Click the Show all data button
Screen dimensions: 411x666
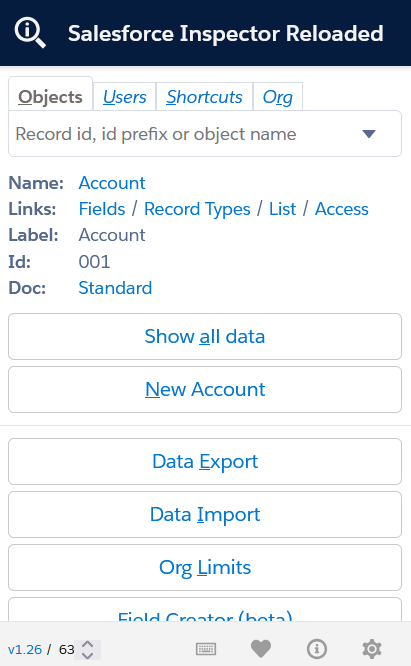tap(205, 336)
